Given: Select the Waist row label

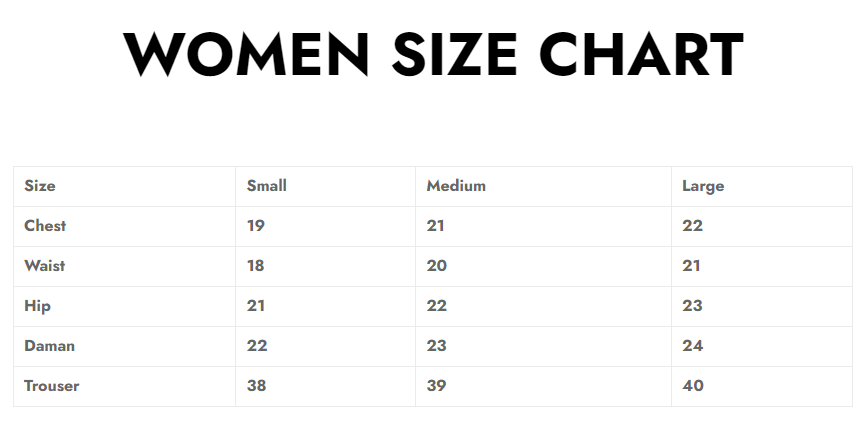Looking at the screenshot, I should (x=45, y=266).
